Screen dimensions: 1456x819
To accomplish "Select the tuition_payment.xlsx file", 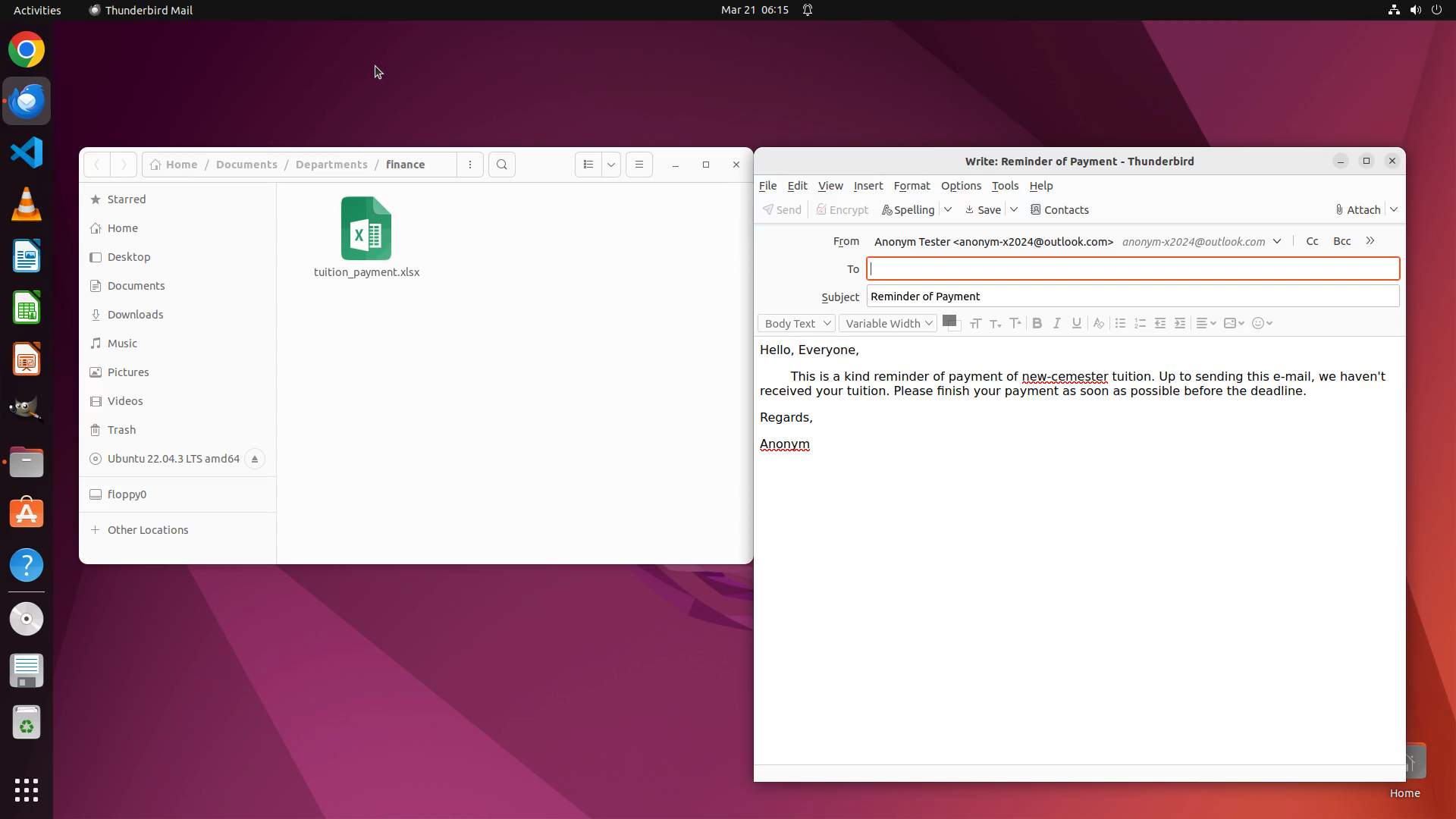I will [x=366, y=237].
